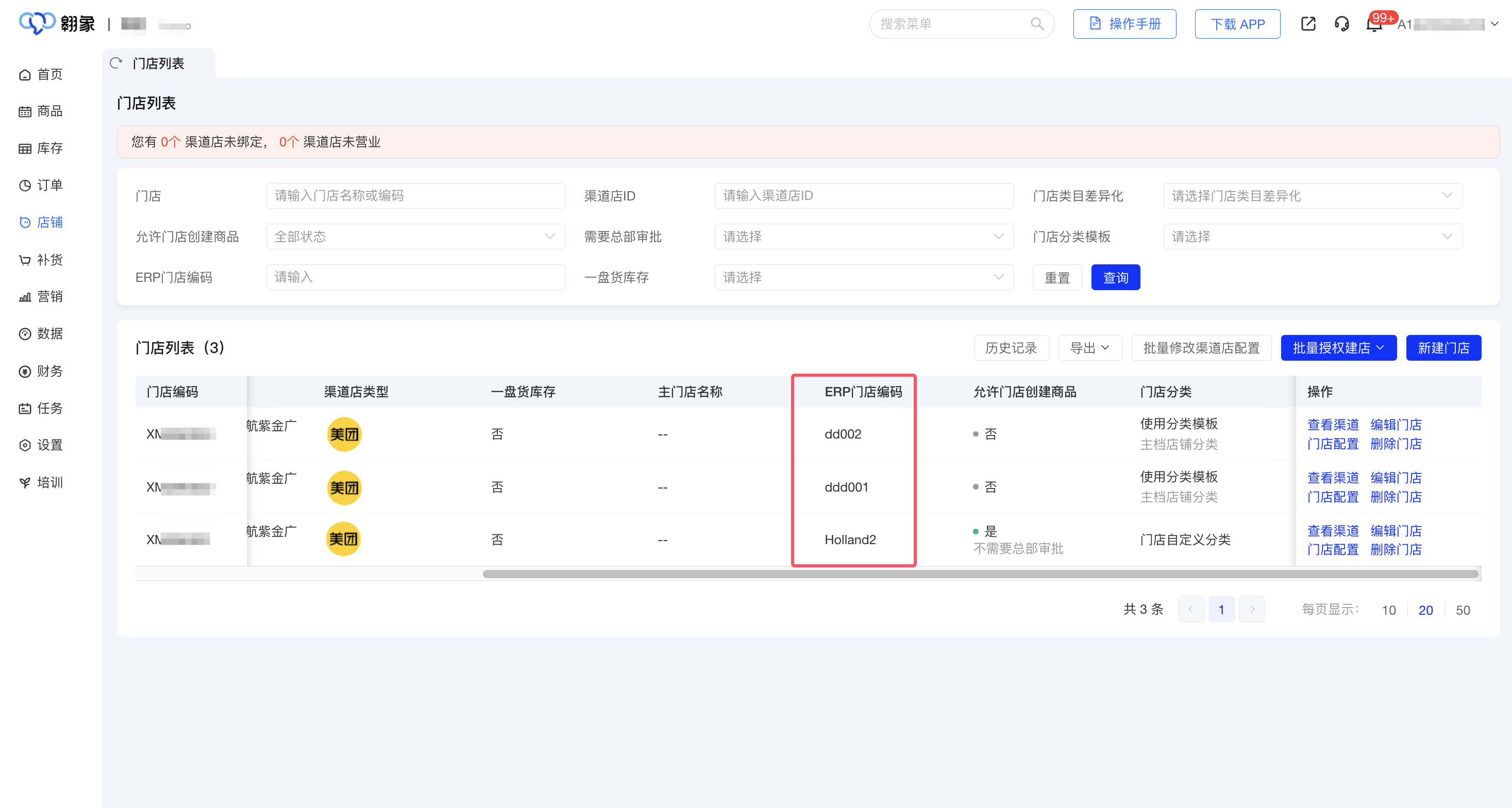Click the headset support icon in the top bar
This screenshot has height=808, width=1512.
(1342, 24)
